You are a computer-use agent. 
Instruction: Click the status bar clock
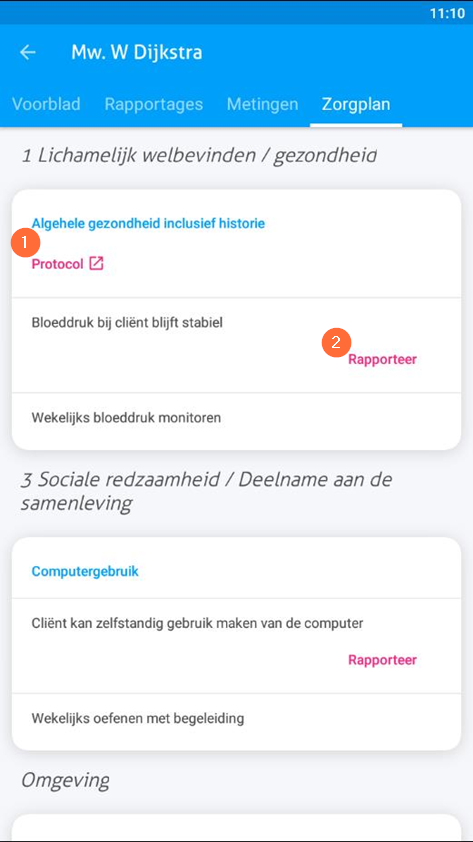click(447, 13)
